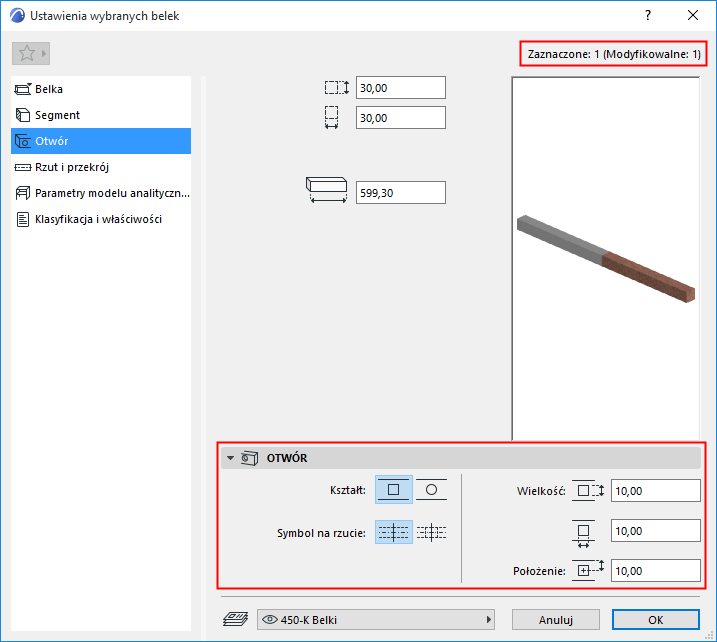This screenshot has width=717, height=642.
Task: Edit the Położenie field 10,00
Action: [x=656, y=571]
